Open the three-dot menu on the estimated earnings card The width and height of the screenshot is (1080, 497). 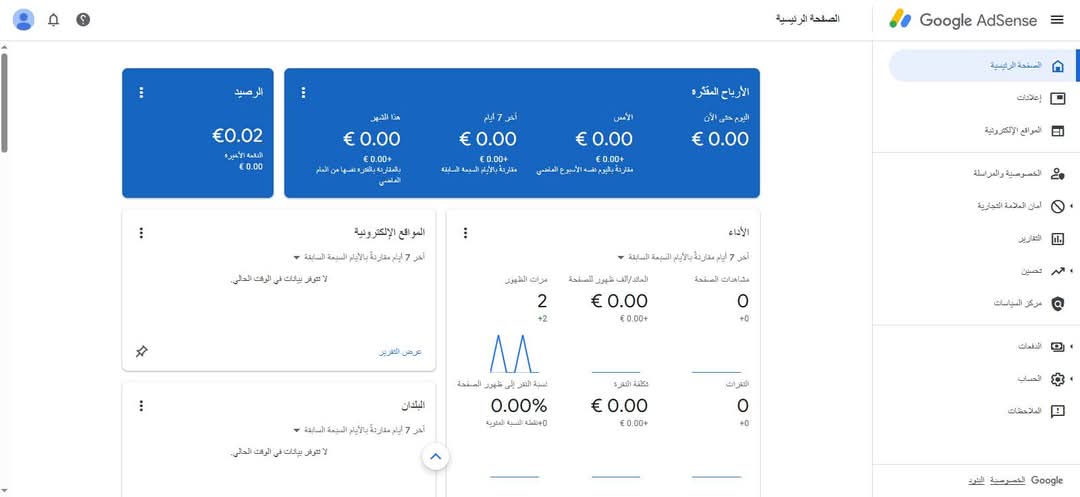tap(303, 92)
